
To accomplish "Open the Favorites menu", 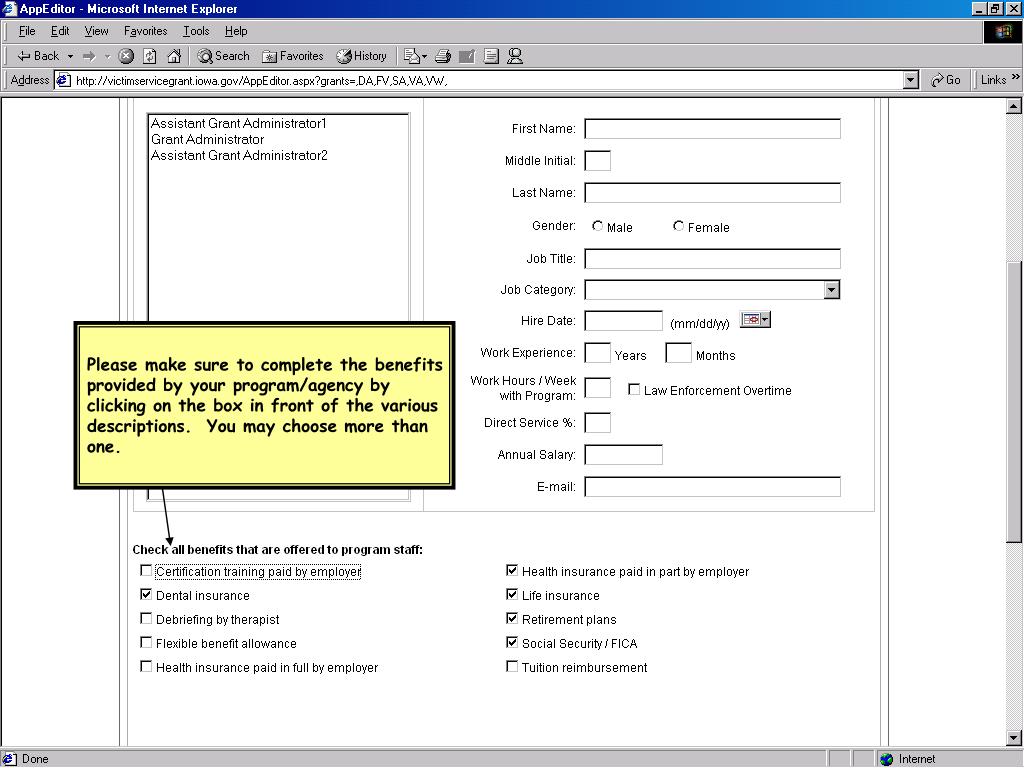I will [x=145, y=31].
